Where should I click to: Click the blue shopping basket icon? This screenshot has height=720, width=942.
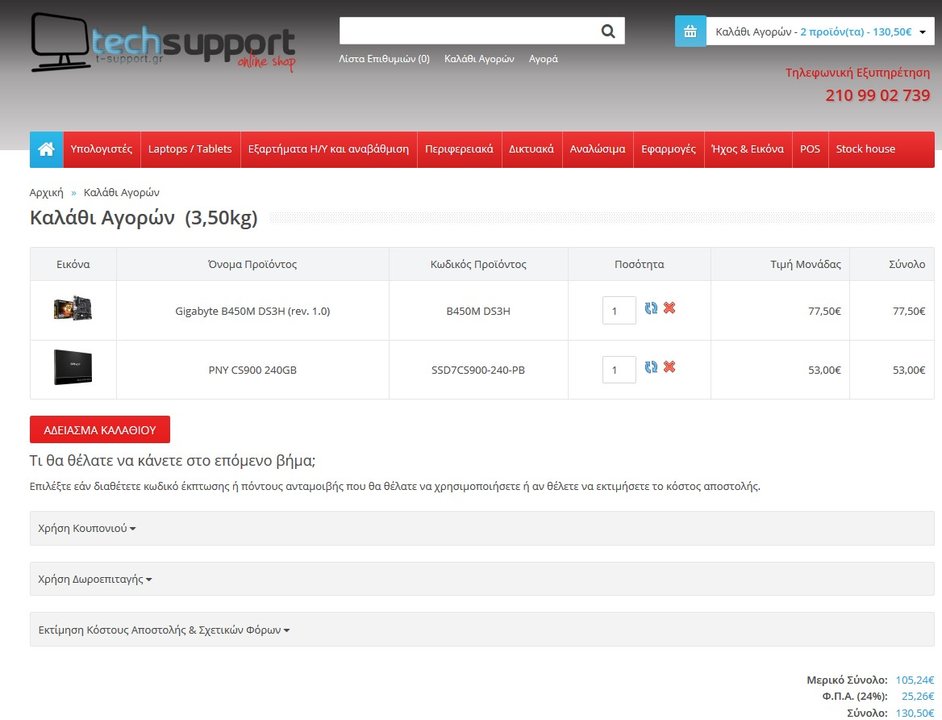[x=690, y=31]
